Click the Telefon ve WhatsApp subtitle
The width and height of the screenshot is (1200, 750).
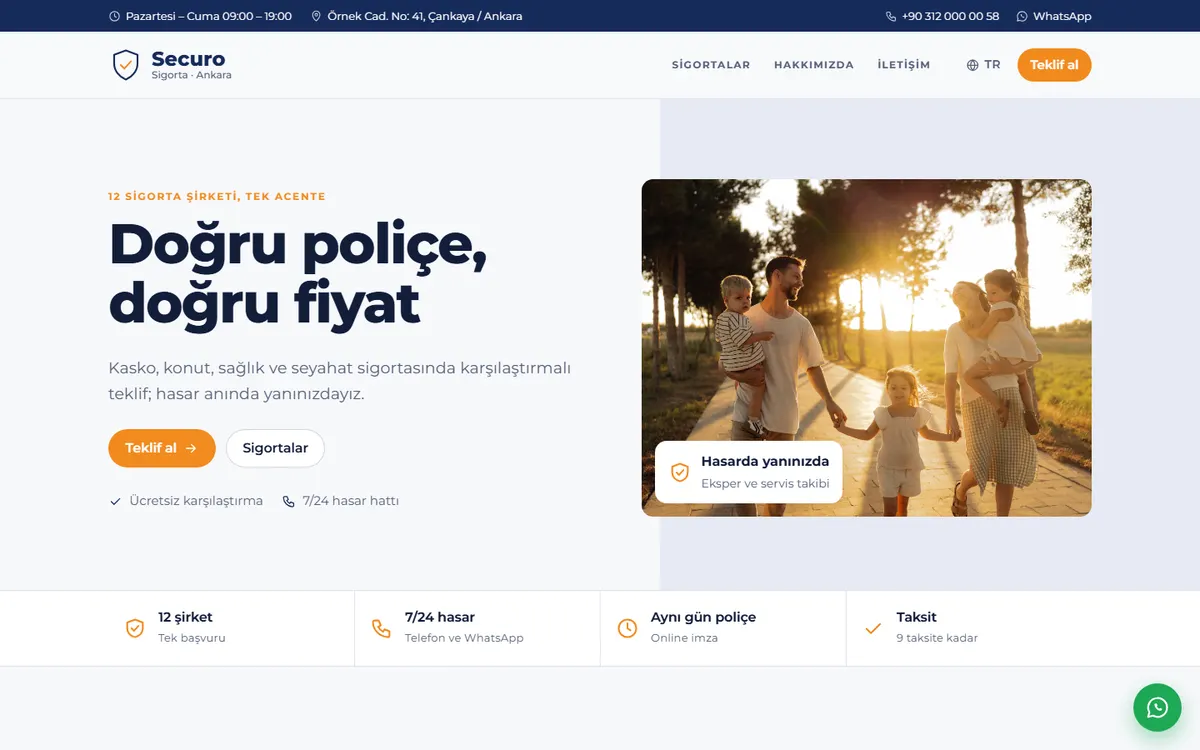464,638
